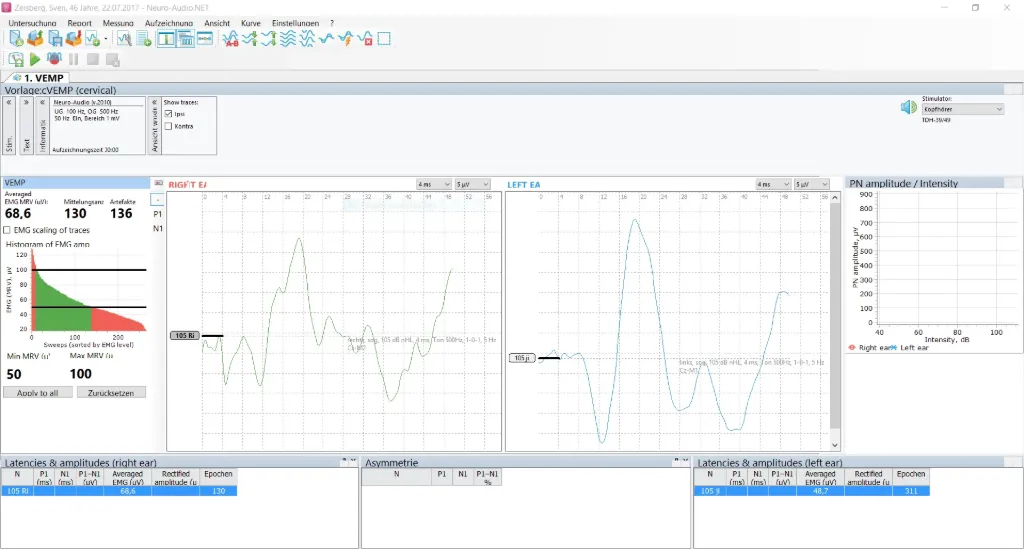Click the delete curve icon with red X
Viewport: 1024px width, 549px height.
click(x=365, y=39)
